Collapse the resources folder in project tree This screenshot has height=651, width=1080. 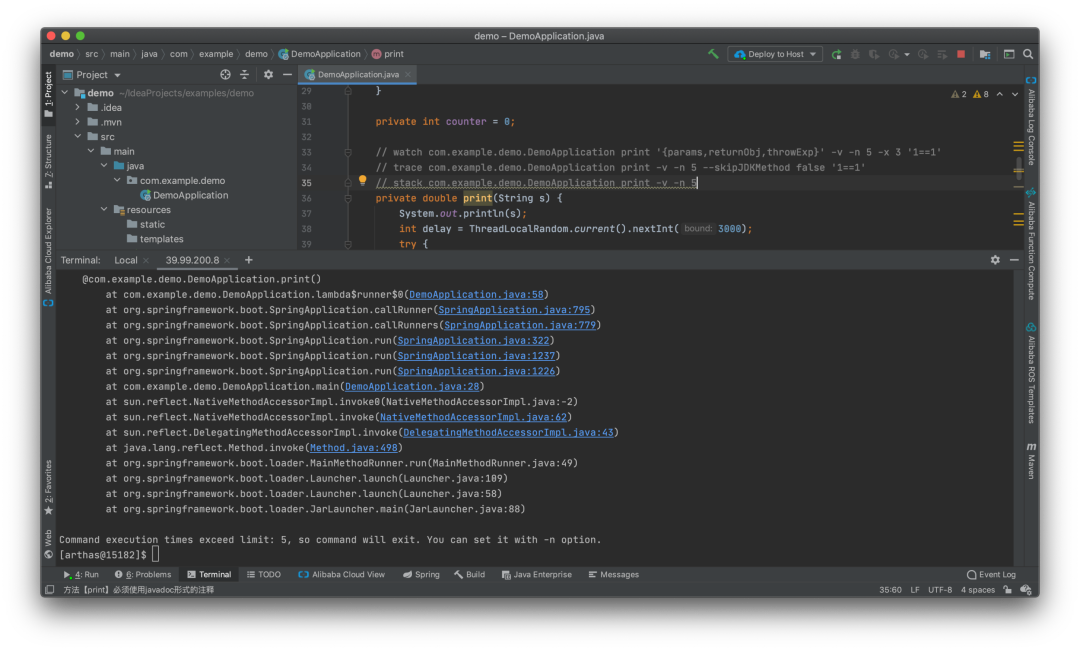[x=104, y=210]
